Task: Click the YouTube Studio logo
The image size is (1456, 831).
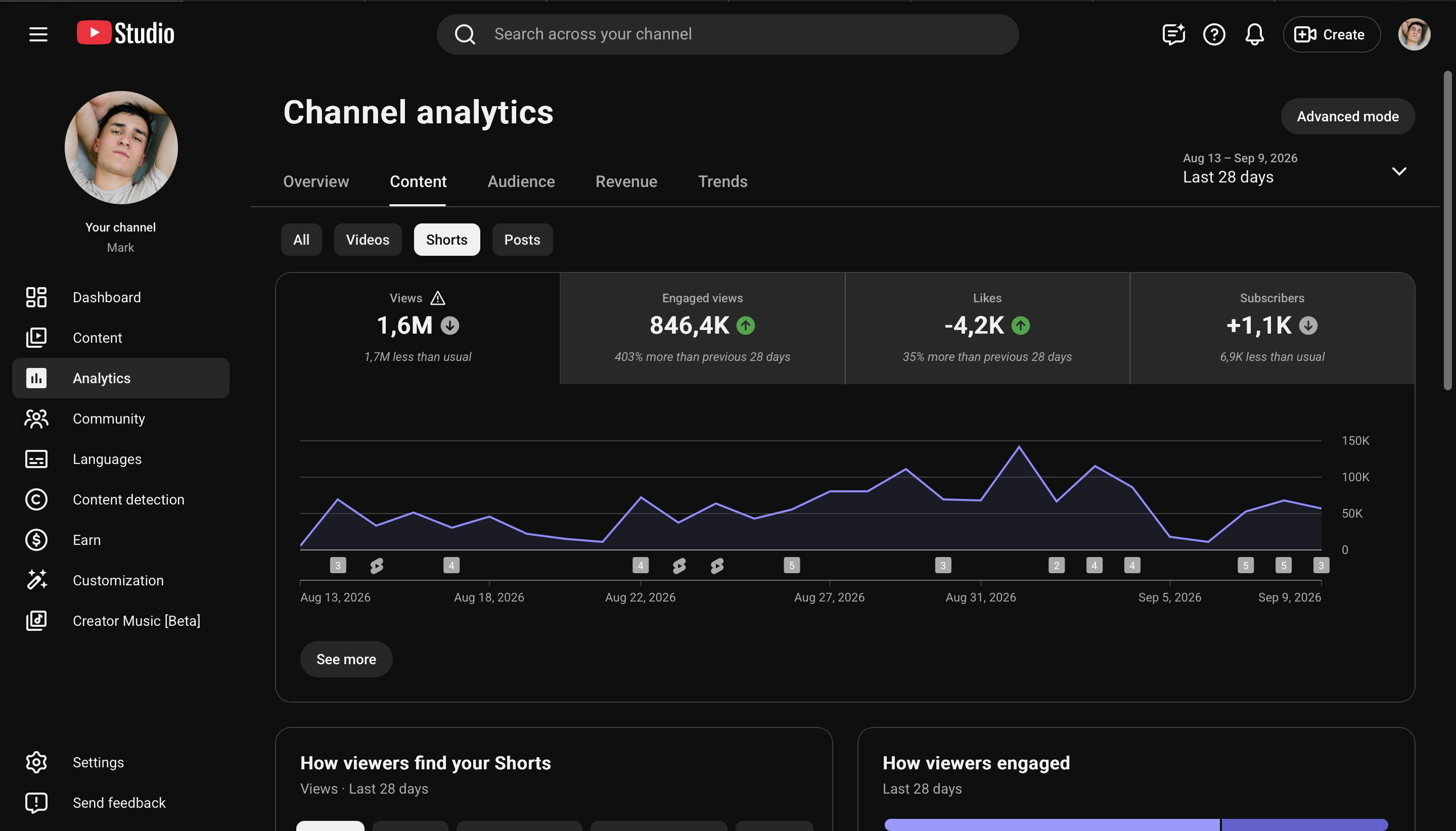Action: [x=125, y=33]
